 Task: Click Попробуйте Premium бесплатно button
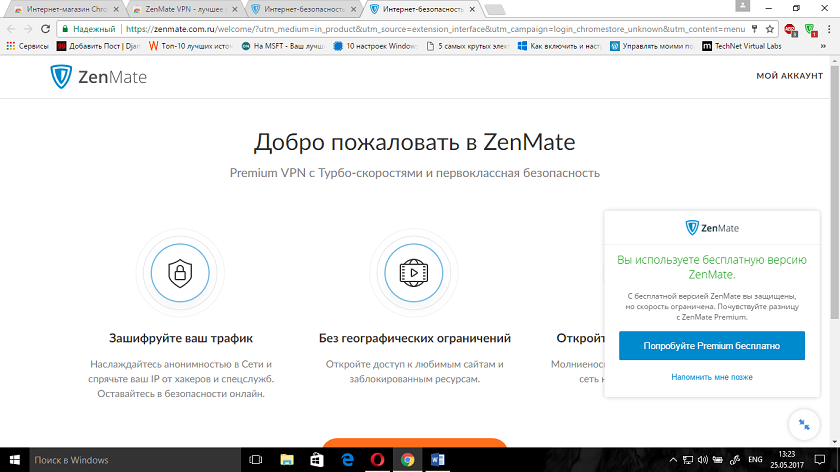pos(711,345)
